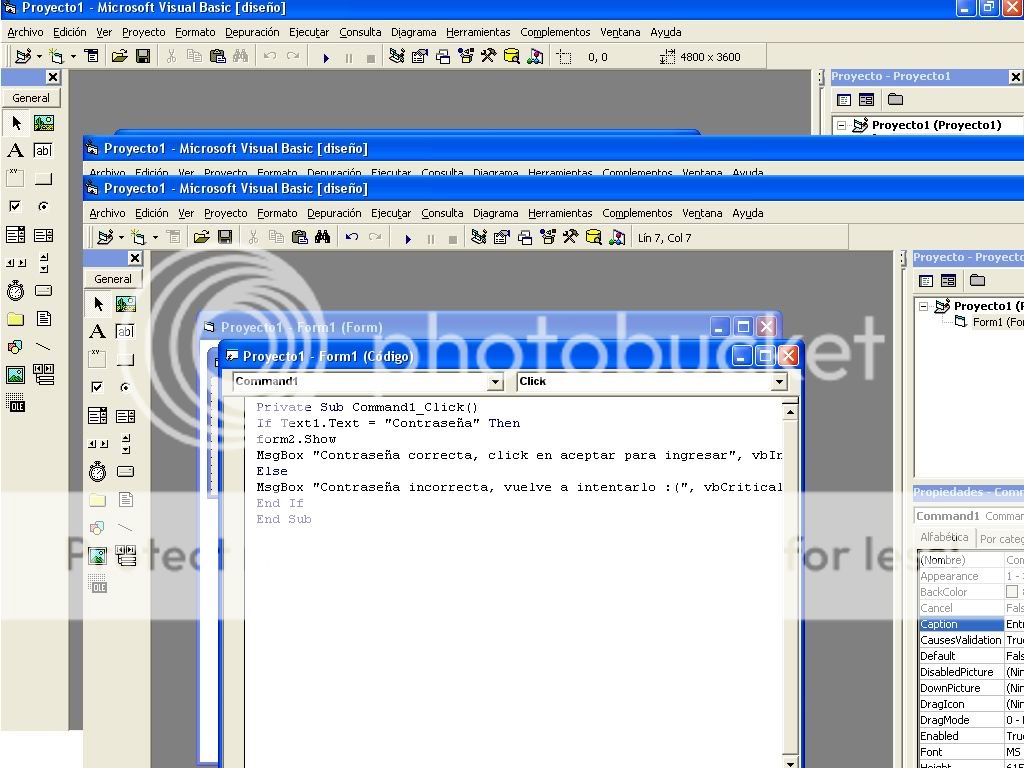Select the Form1 item in front Project tree
The width and height of the screenshot is (1024, 768).
997,322
